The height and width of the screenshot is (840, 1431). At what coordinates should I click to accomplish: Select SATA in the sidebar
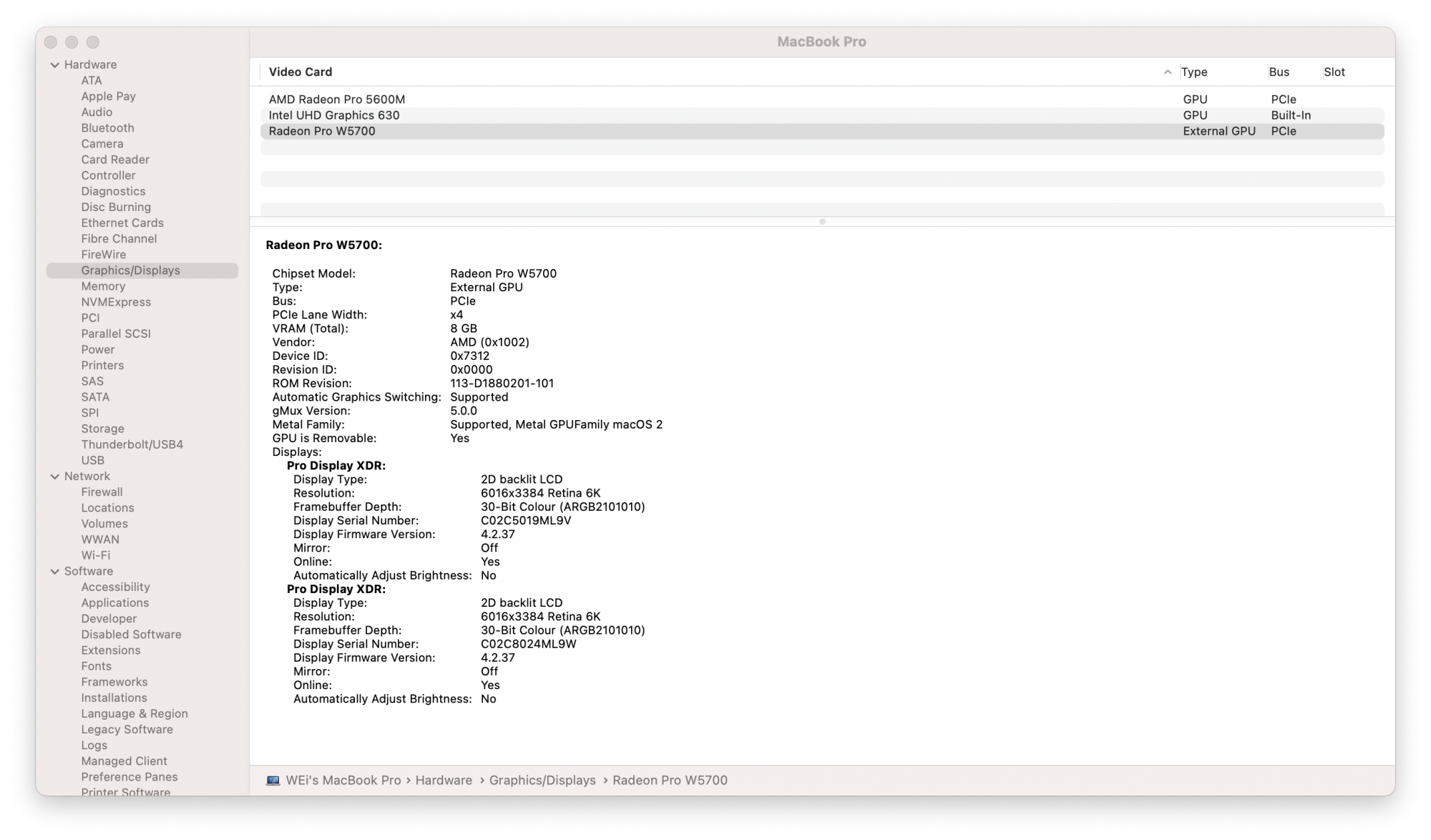pos(95,397)
